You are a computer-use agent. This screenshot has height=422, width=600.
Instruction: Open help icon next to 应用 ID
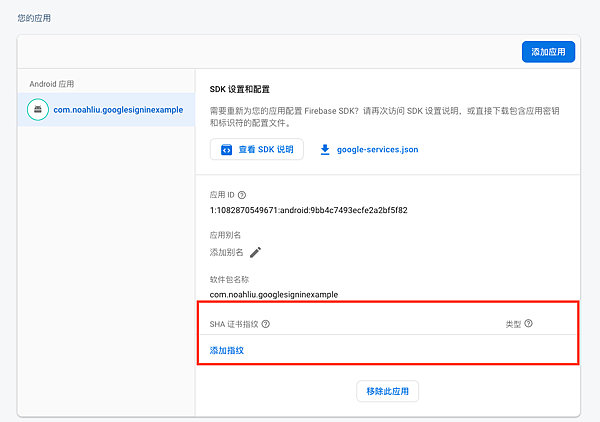[242, 195]
